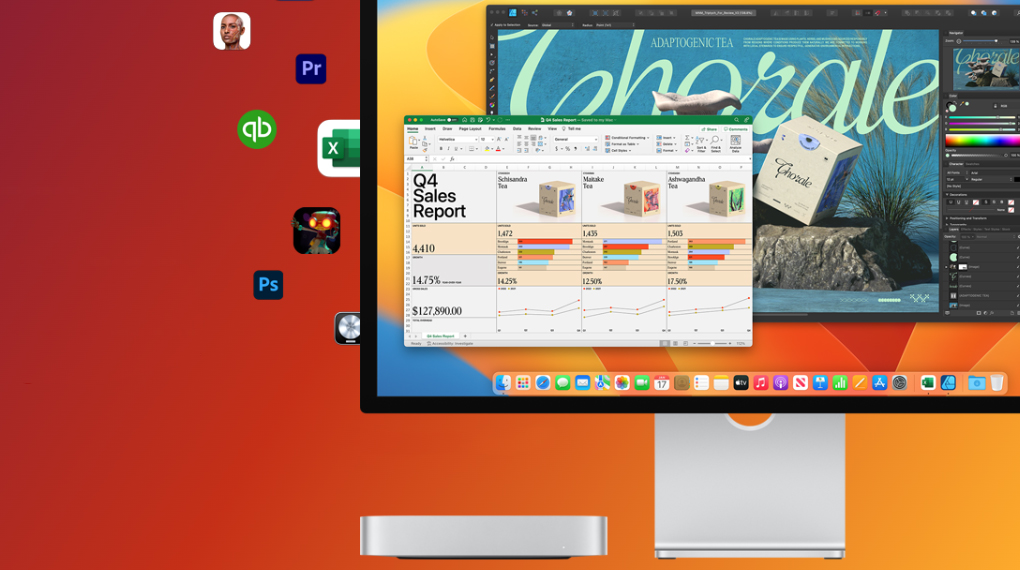Click the fx insert function icon
This screenshot has width=1020, height=570.
[x=451, y=159]
